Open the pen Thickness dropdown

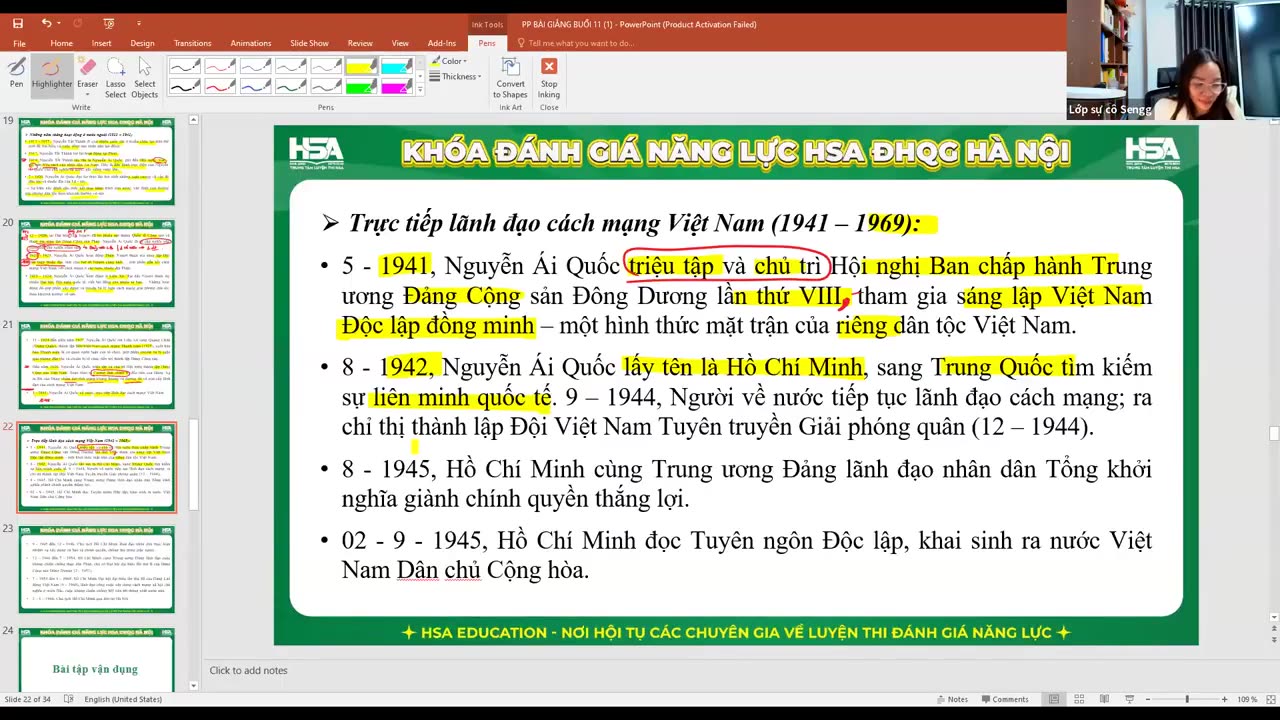456,76
